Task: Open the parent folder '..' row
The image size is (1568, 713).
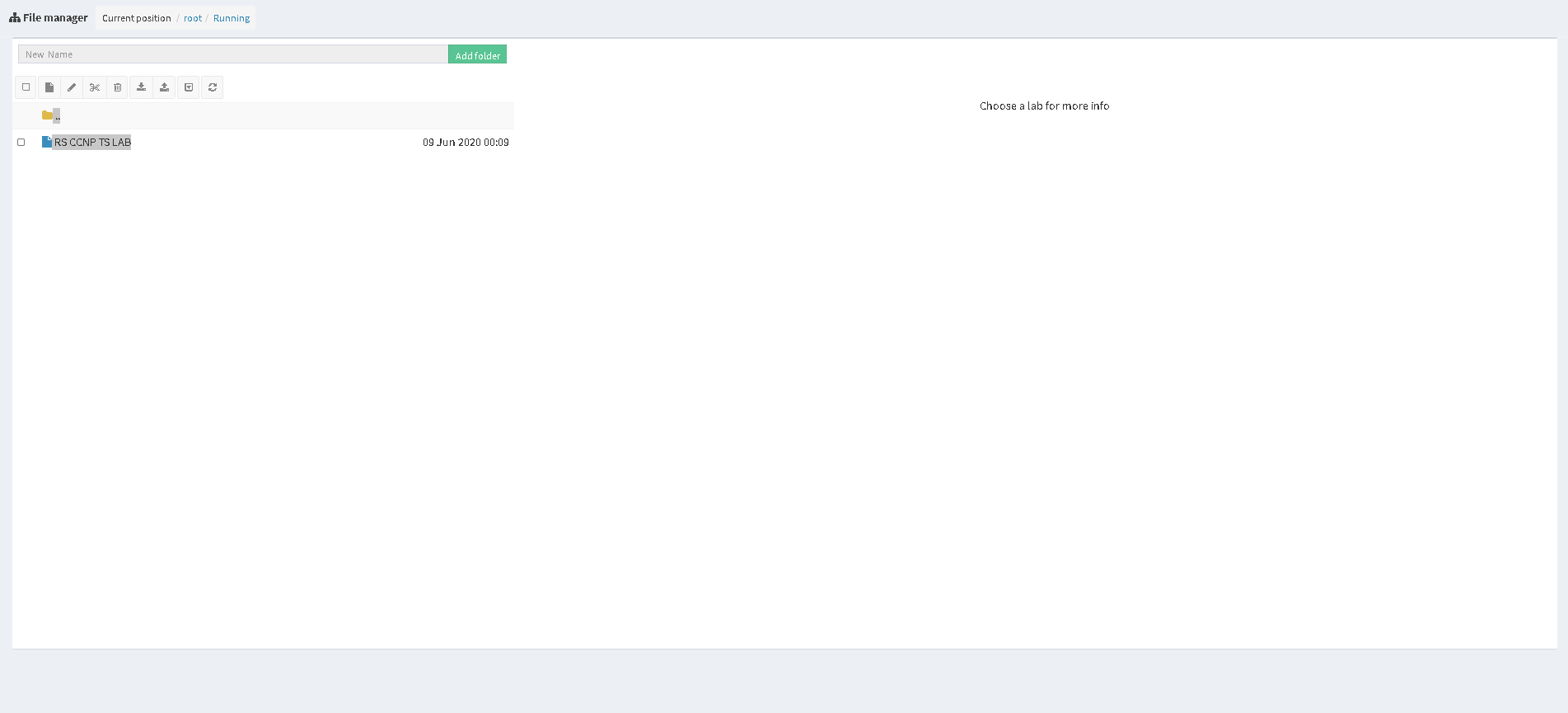Action: [264, 115]
